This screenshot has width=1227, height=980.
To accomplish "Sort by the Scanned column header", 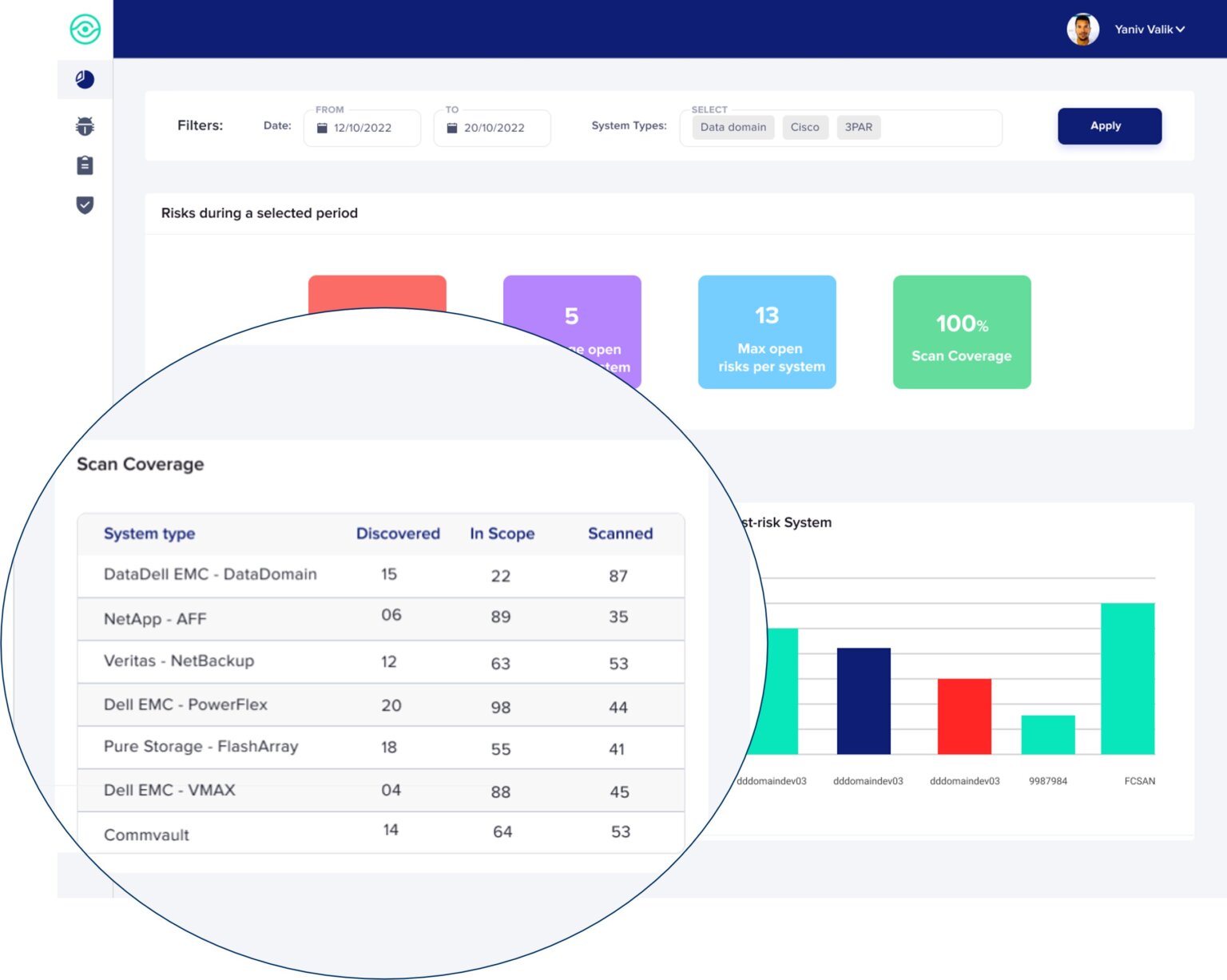I will (620, 534).
